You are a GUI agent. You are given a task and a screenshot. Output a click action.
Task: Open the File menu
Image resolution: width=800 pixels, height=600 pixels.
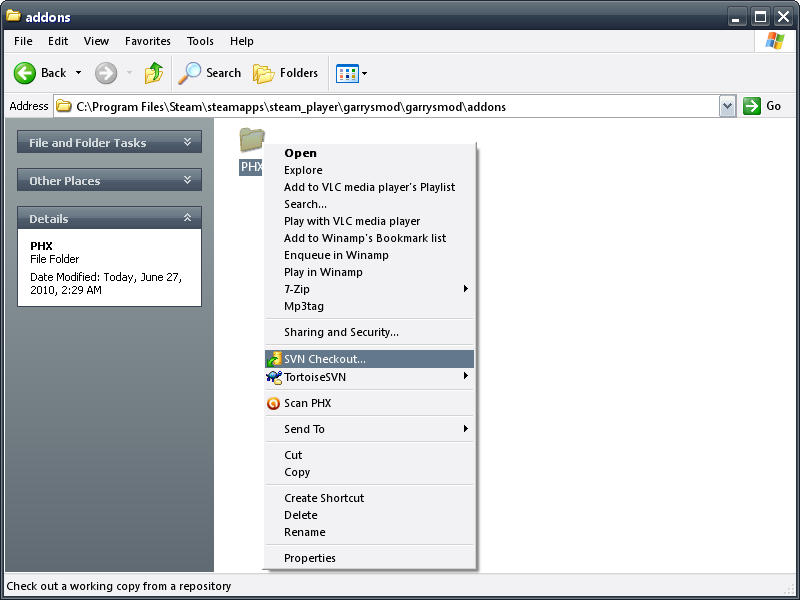[23, 41]
